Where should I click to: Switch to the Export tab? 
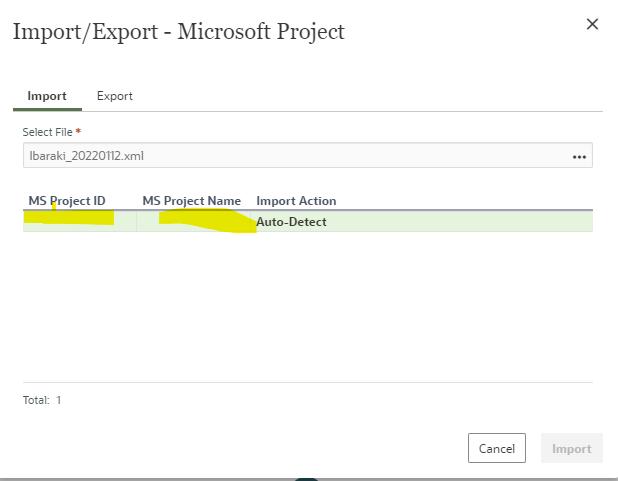[x=115, y=96]
